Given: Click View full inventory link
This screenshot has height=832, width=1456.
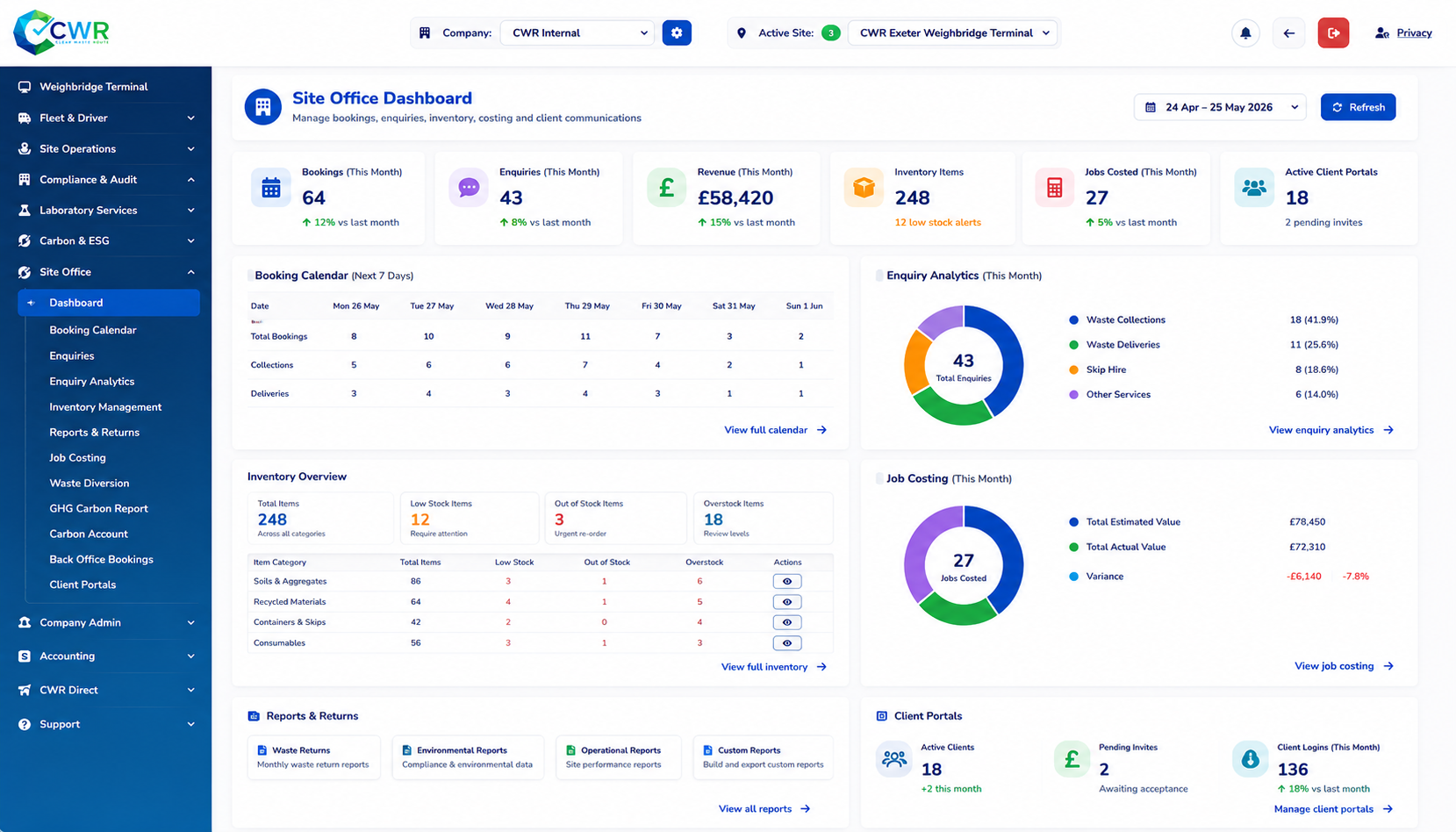Looking at the screenshot, I should coord(773,667).
